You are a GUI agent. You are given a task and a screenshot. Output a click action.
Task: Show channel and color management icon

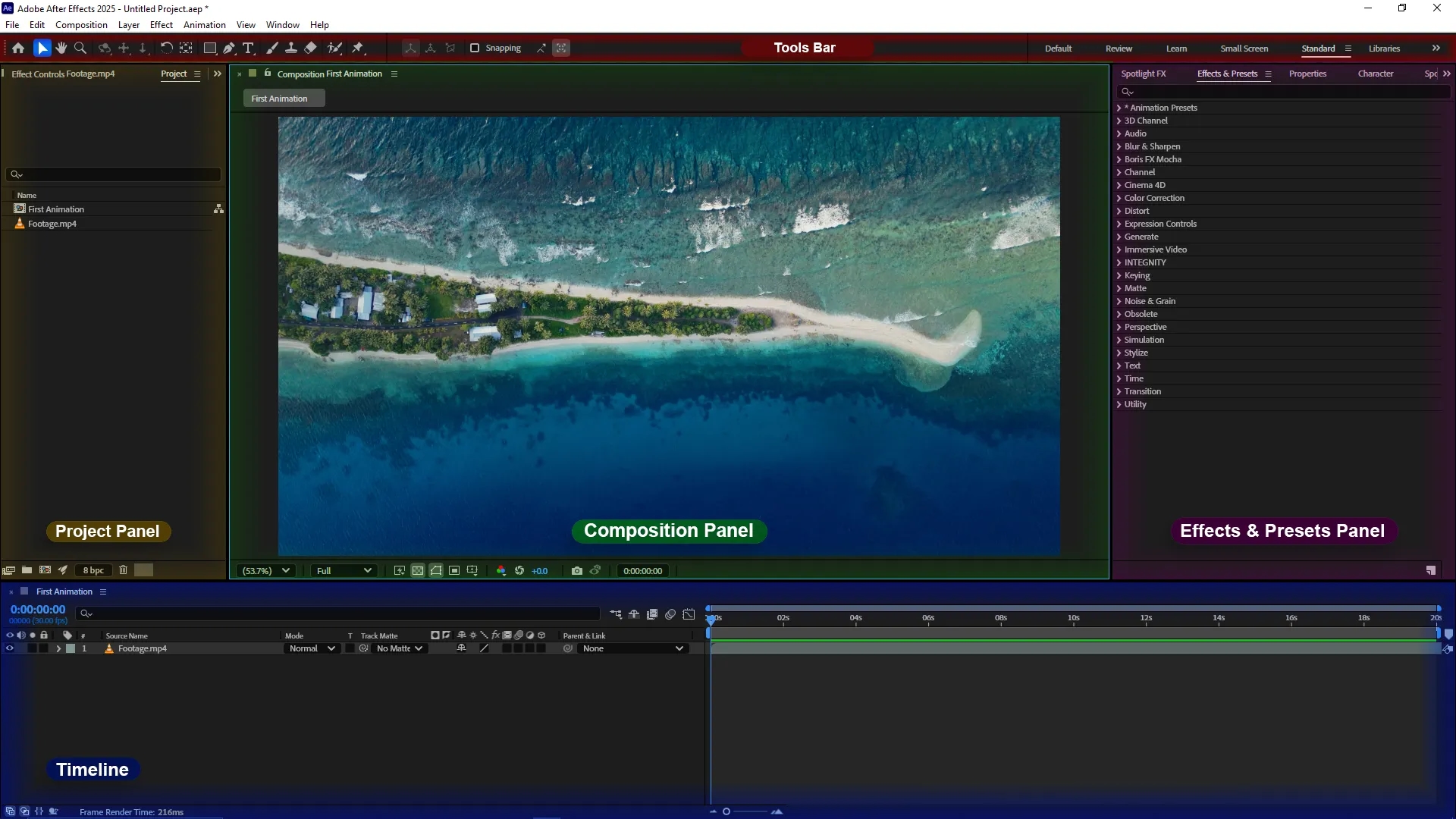point(500,571)
